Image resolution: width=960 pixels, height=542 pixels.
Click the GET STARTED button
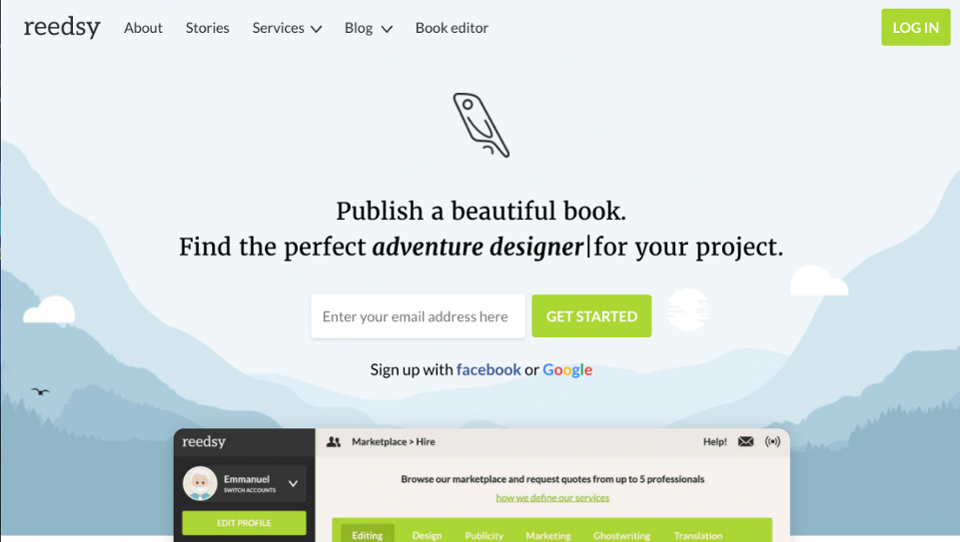(x=591, y=316)
